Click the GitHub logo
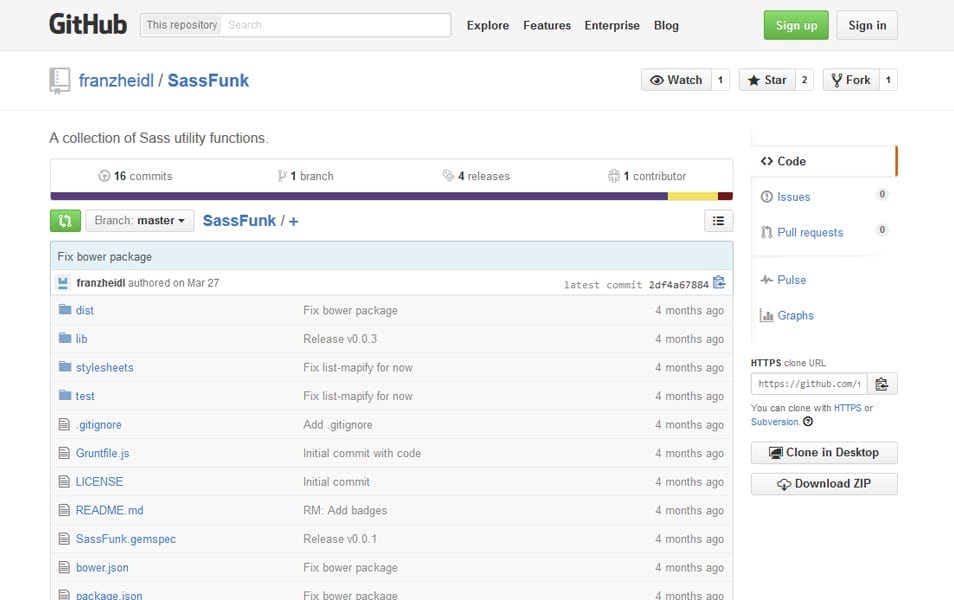The image size is (954, 600). pyautogui.click(x=87, y=24)
